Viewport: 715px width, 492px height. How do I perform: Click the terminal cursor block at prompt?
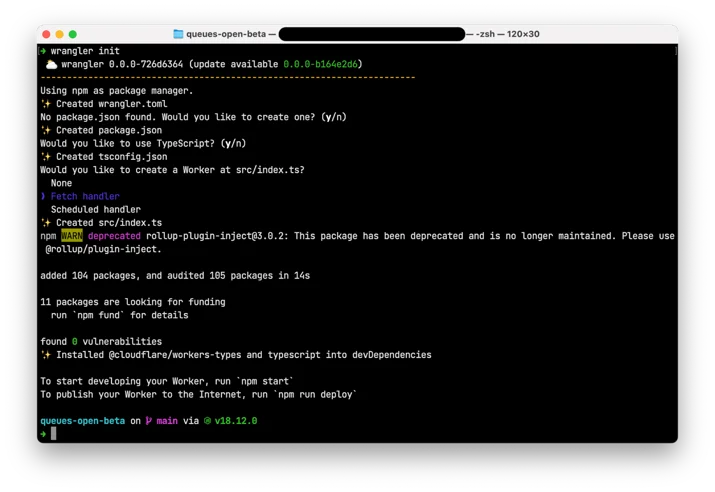(x=54, y=434)
